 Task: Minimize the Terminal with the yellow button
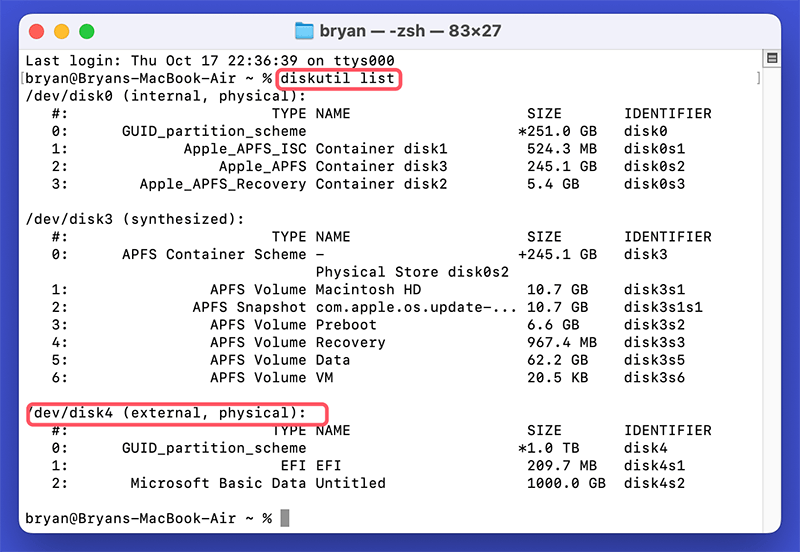62,31
